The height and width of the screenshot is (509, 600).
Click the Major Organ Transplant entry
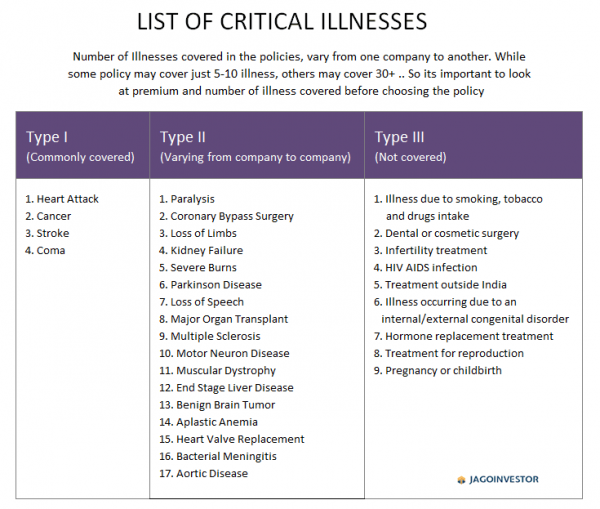tap(224, 320)
